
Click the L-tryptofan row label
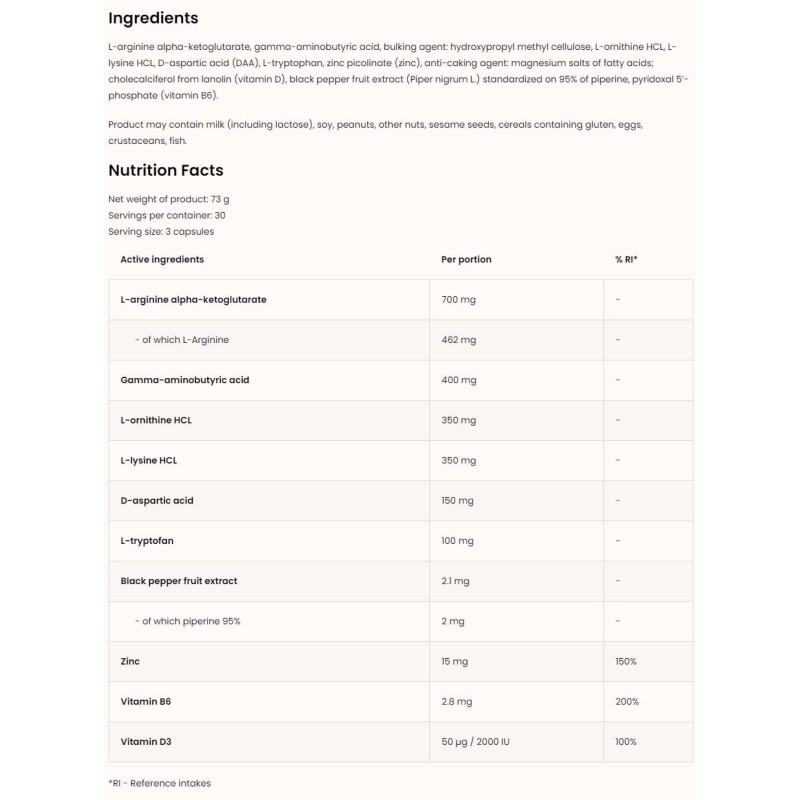click(146, 540)
